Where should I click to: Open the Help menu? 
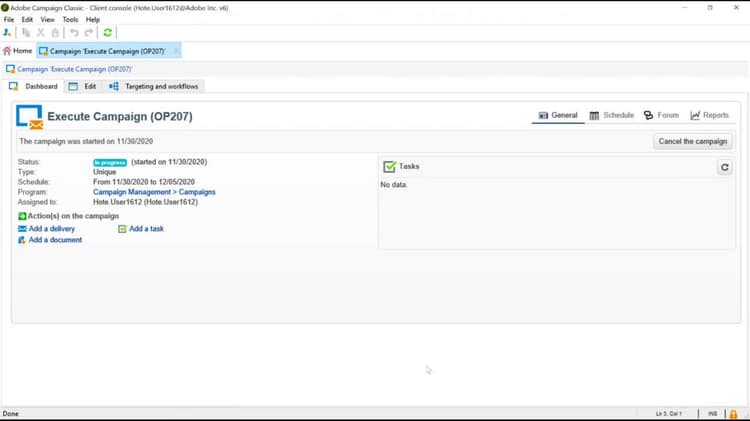[93, 20]
